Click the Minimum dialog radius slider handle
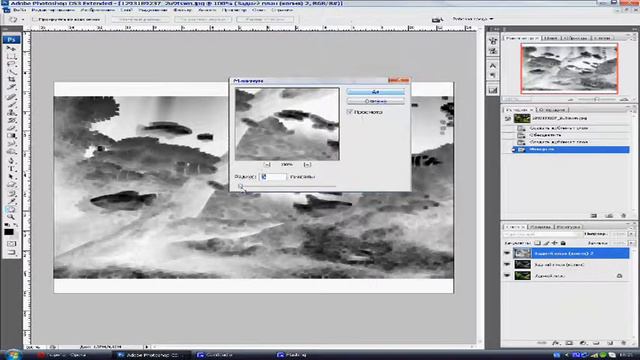The height and width of the screenshot is (360, 640). (x=240, y=187)
